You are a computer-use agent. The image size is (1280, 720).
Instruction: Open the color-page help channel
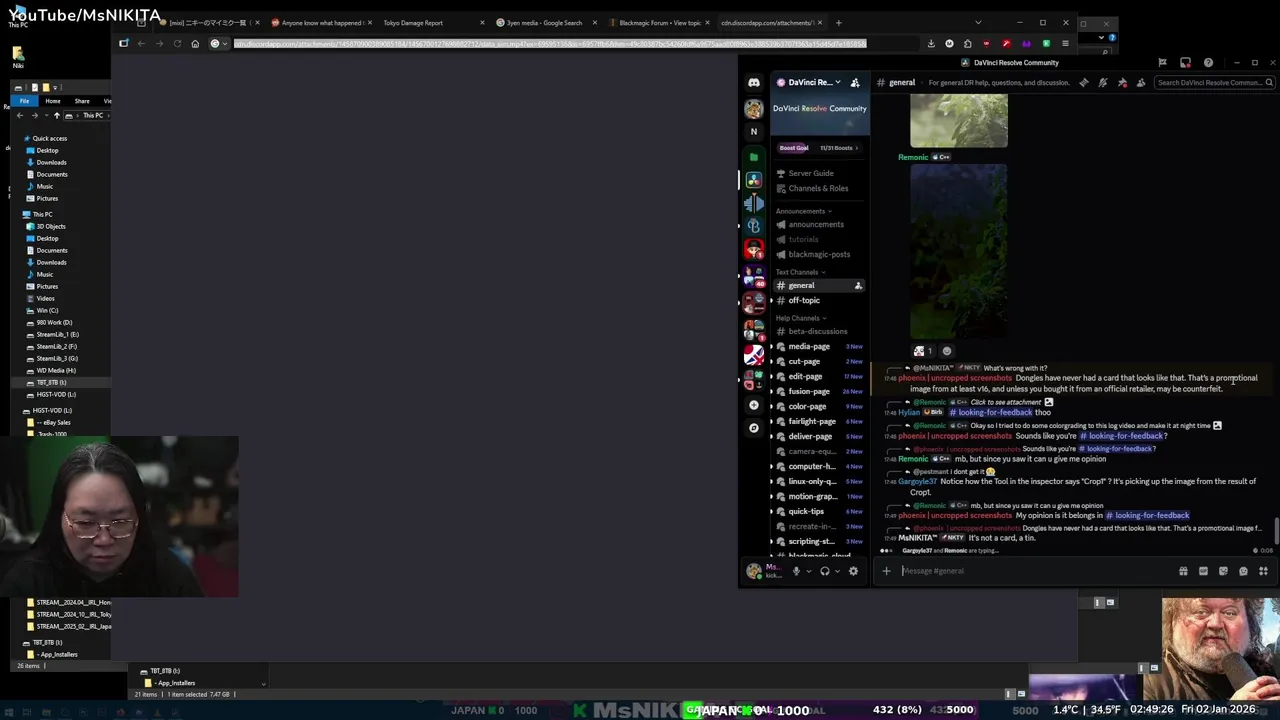coord(807,406)
